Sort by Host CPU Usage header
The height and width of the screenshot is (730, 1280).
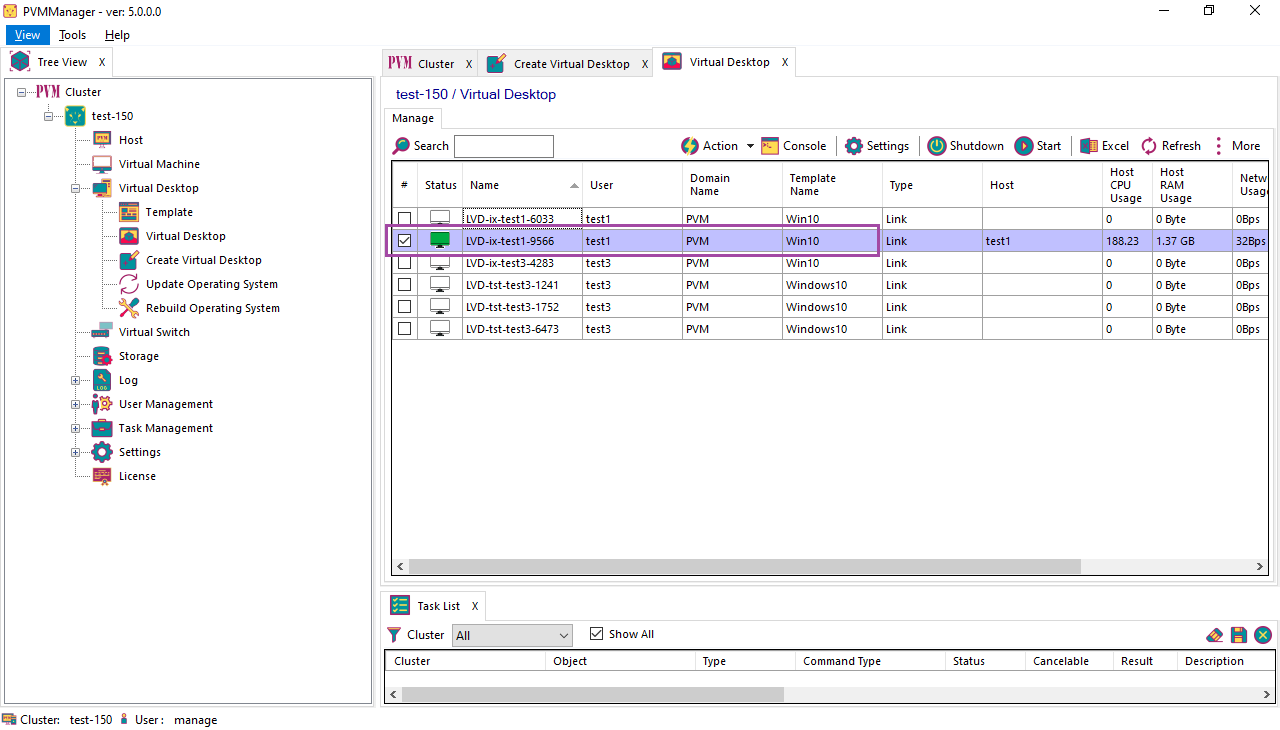[1128, 185]
